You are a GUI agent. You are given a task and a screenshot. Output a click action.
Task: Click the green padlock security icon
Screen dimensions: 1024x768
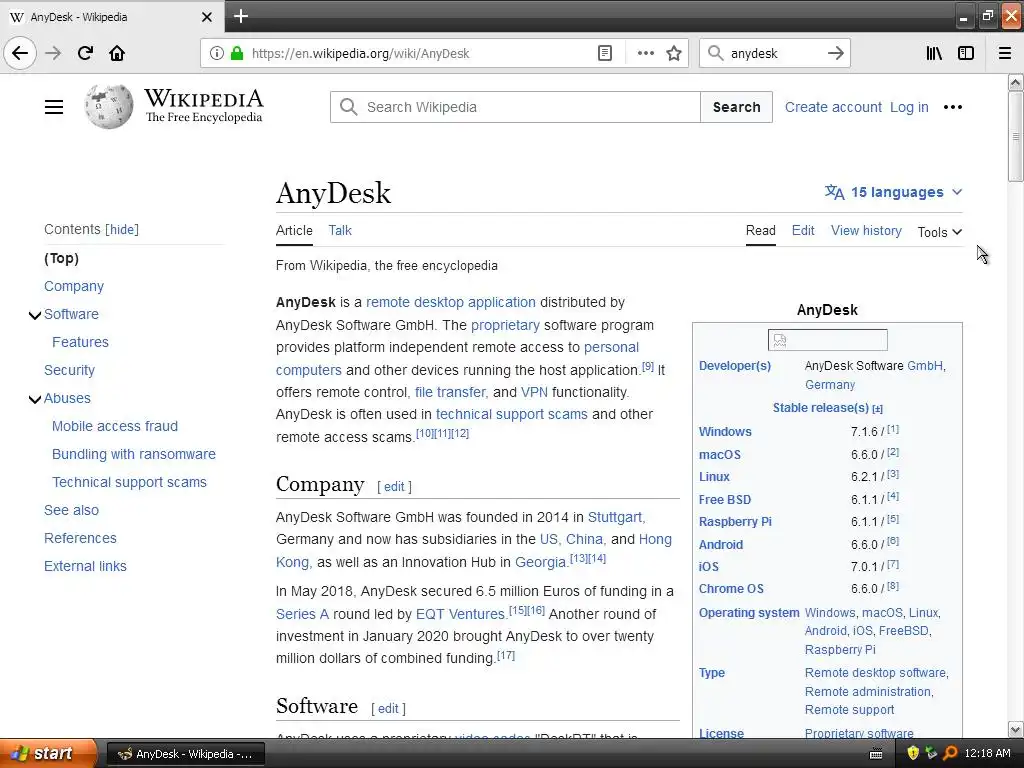(237, 54)
